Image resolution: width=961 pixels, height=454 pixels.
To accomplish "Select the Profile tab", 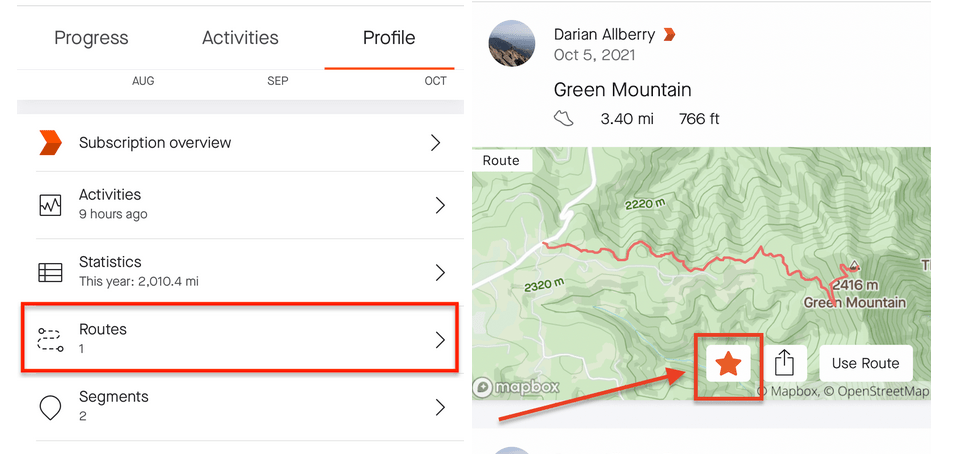I will (x=389, y=38).
